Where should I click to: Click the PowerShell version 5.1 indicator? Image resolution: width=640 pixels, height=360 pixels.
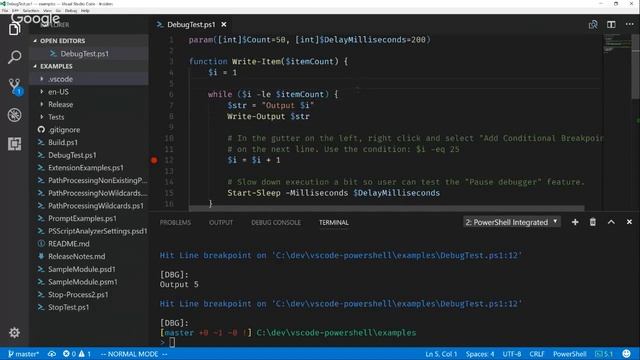pyautogui.click(x=604, y=354)
